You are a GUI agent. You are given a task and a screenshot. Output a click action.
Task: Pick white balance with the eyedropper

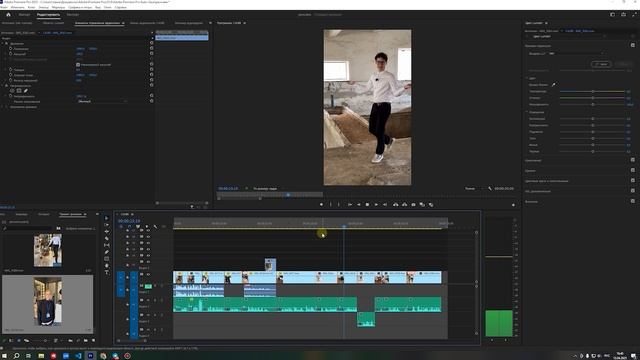pyautogui.click(x=553, y=85)
